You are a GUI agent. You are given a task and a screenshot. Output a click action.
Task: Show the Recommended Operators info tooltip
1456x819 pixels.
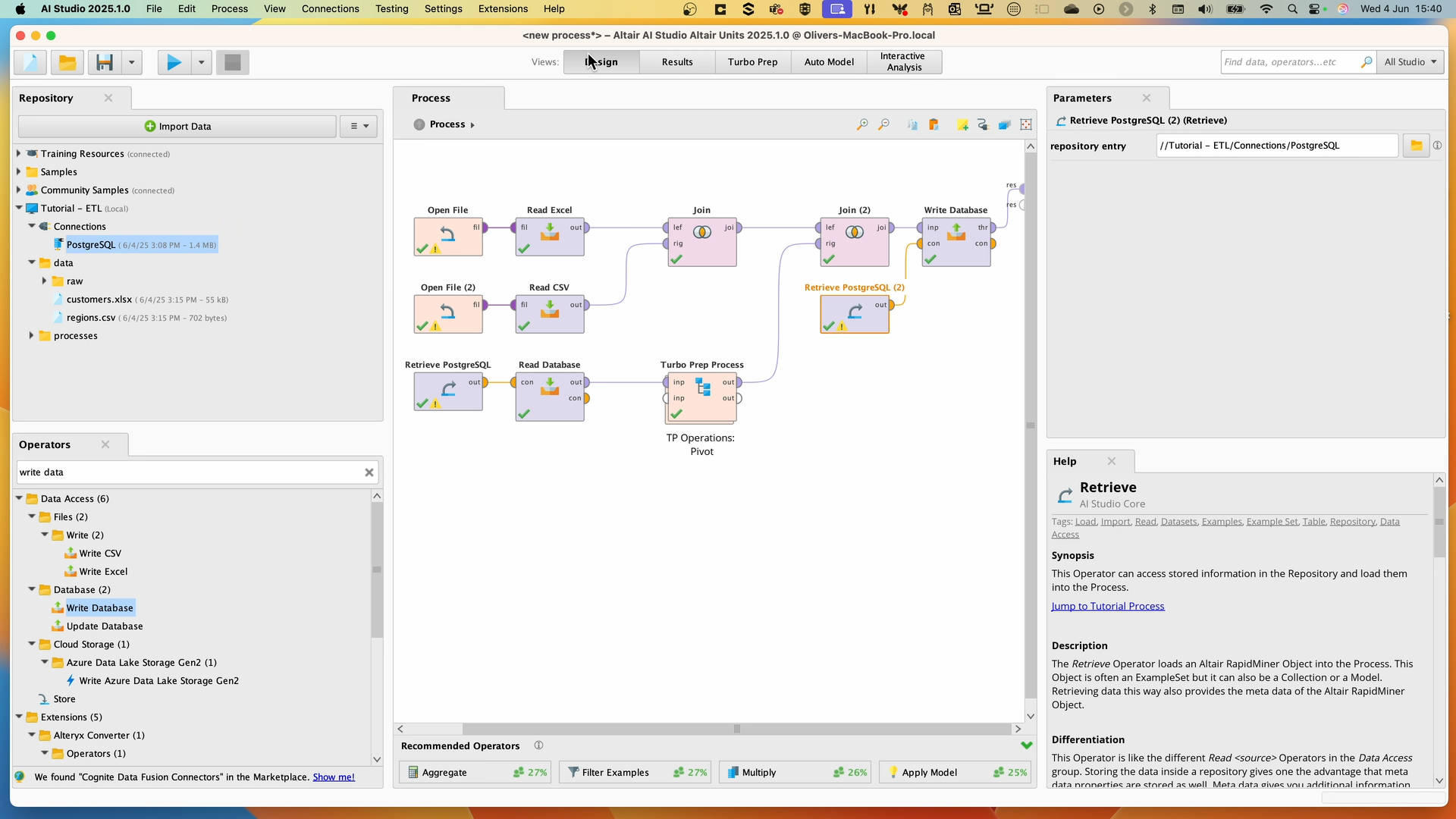(x=539, y=745)
